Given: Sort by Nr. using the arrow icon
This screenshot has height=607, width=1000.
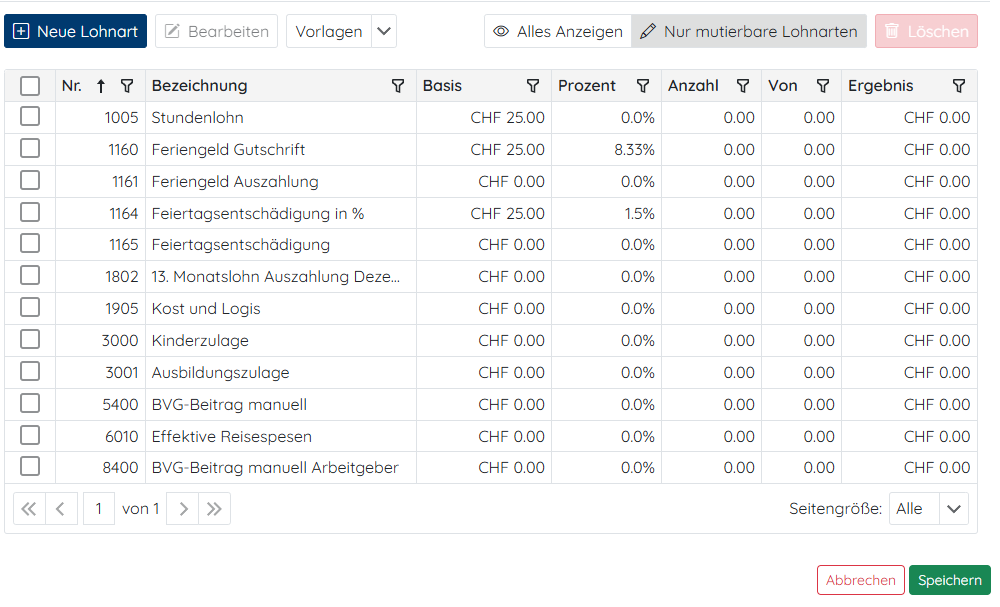Looking at the screenshot, I should point(101,86).
